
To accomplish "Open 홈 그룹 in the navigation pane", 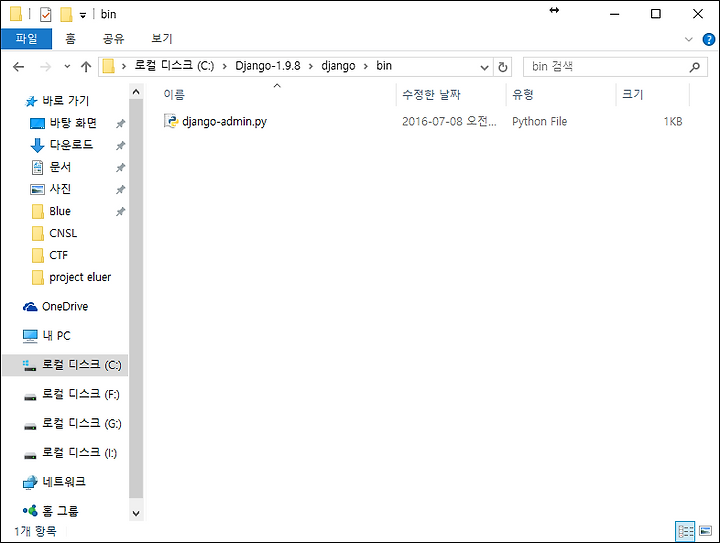I will click(60, 511).
